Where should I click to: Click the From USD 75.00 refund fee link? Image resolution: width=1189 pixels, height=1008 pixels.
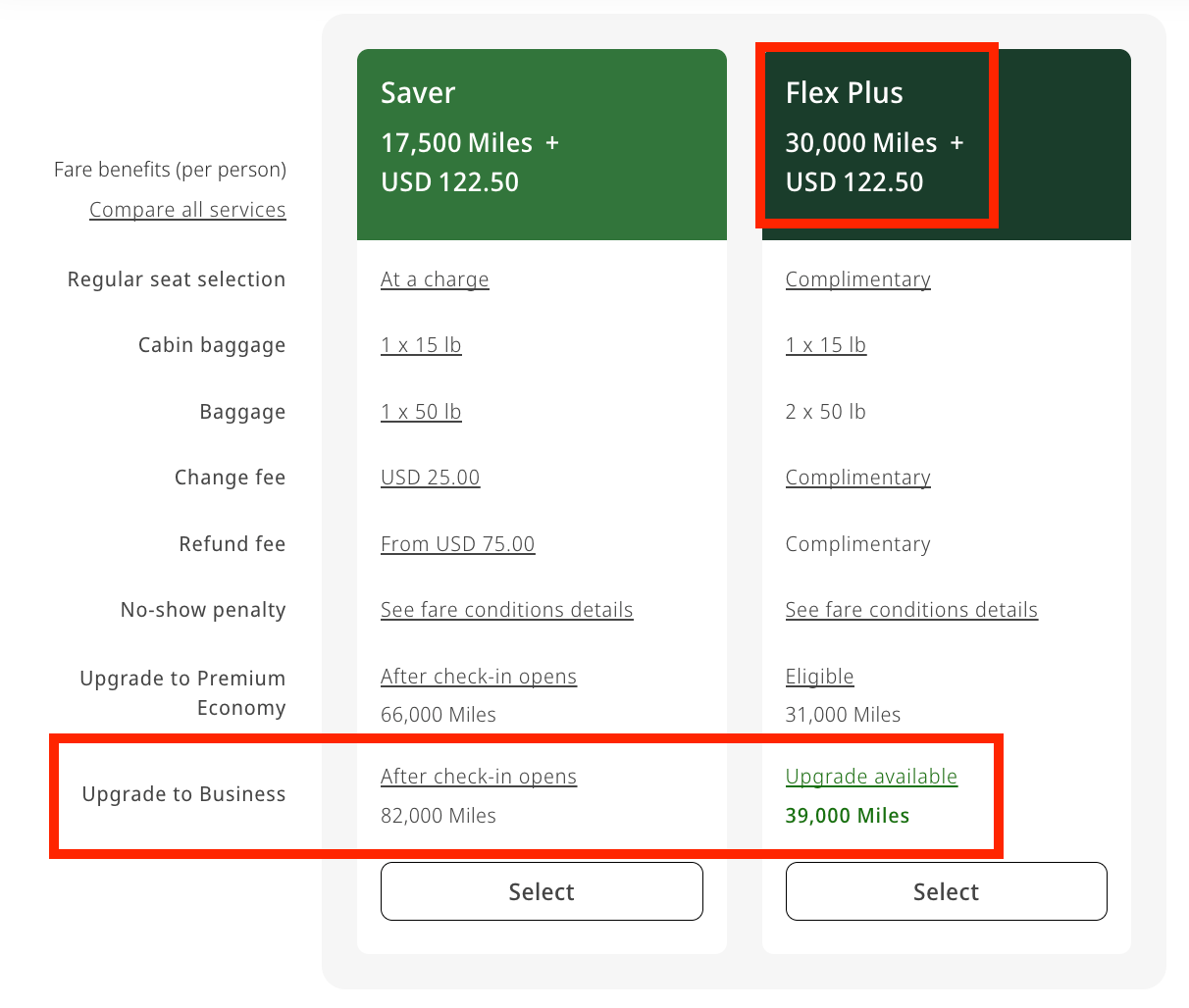point(458,544)
